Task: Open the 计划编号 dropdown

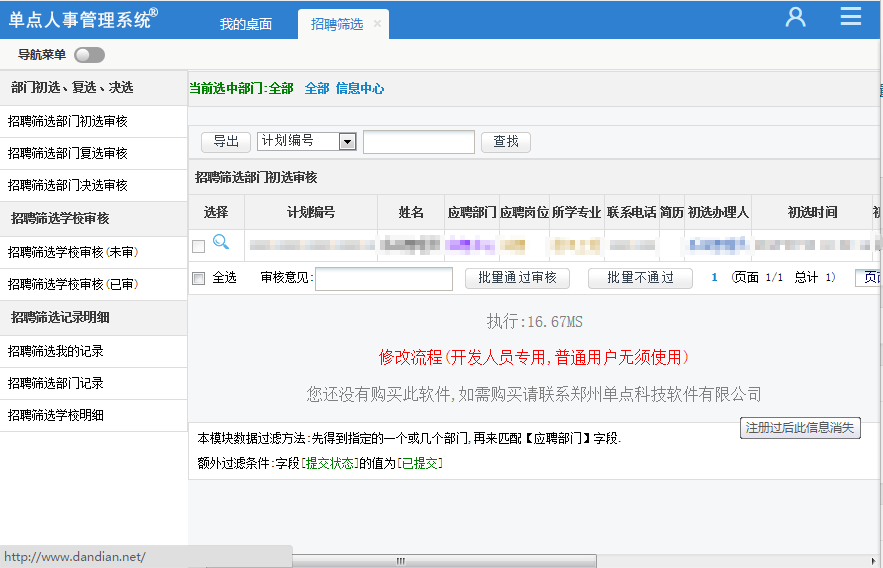Action: [307, 141]
